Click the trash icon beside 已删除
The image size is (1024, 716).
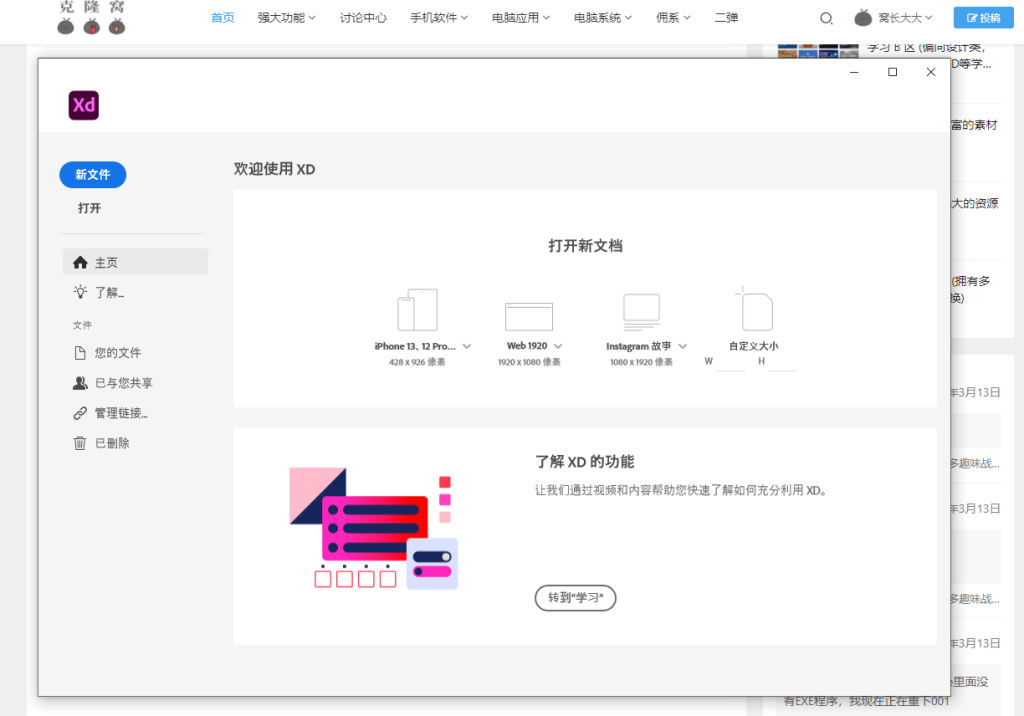[80, 443]
